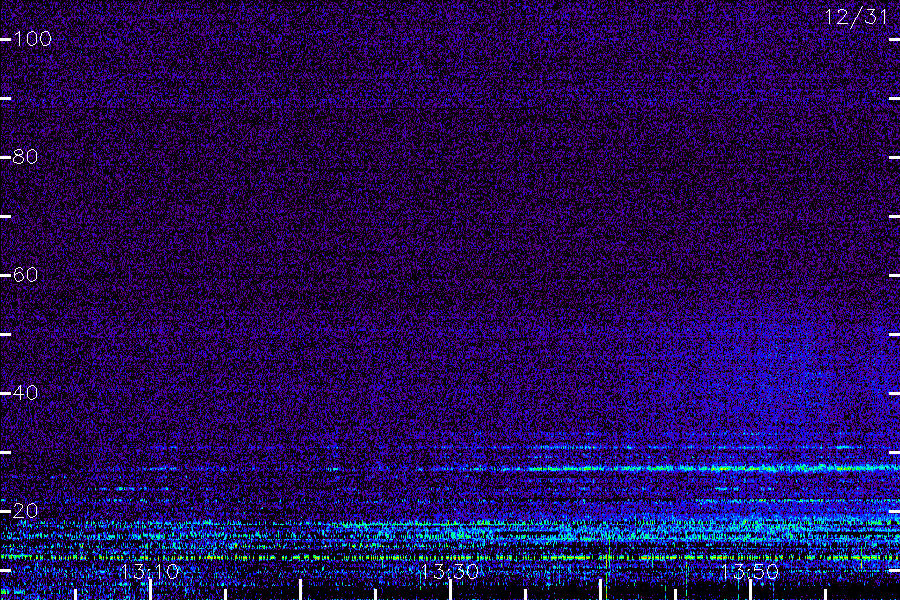900x600 pixels.
Task: Click the tall tick mark below 13:50
Action: [x=750, y=590]
